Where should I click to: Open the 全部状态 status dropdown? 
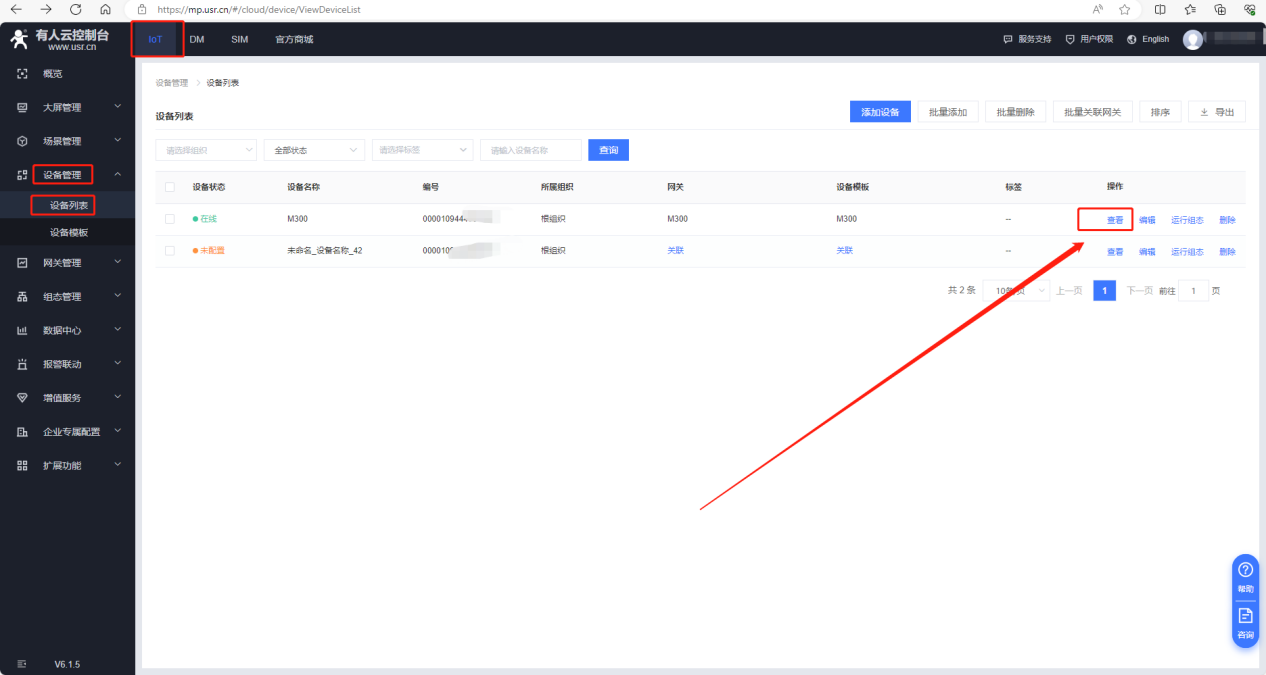click(x=314, y=150)
